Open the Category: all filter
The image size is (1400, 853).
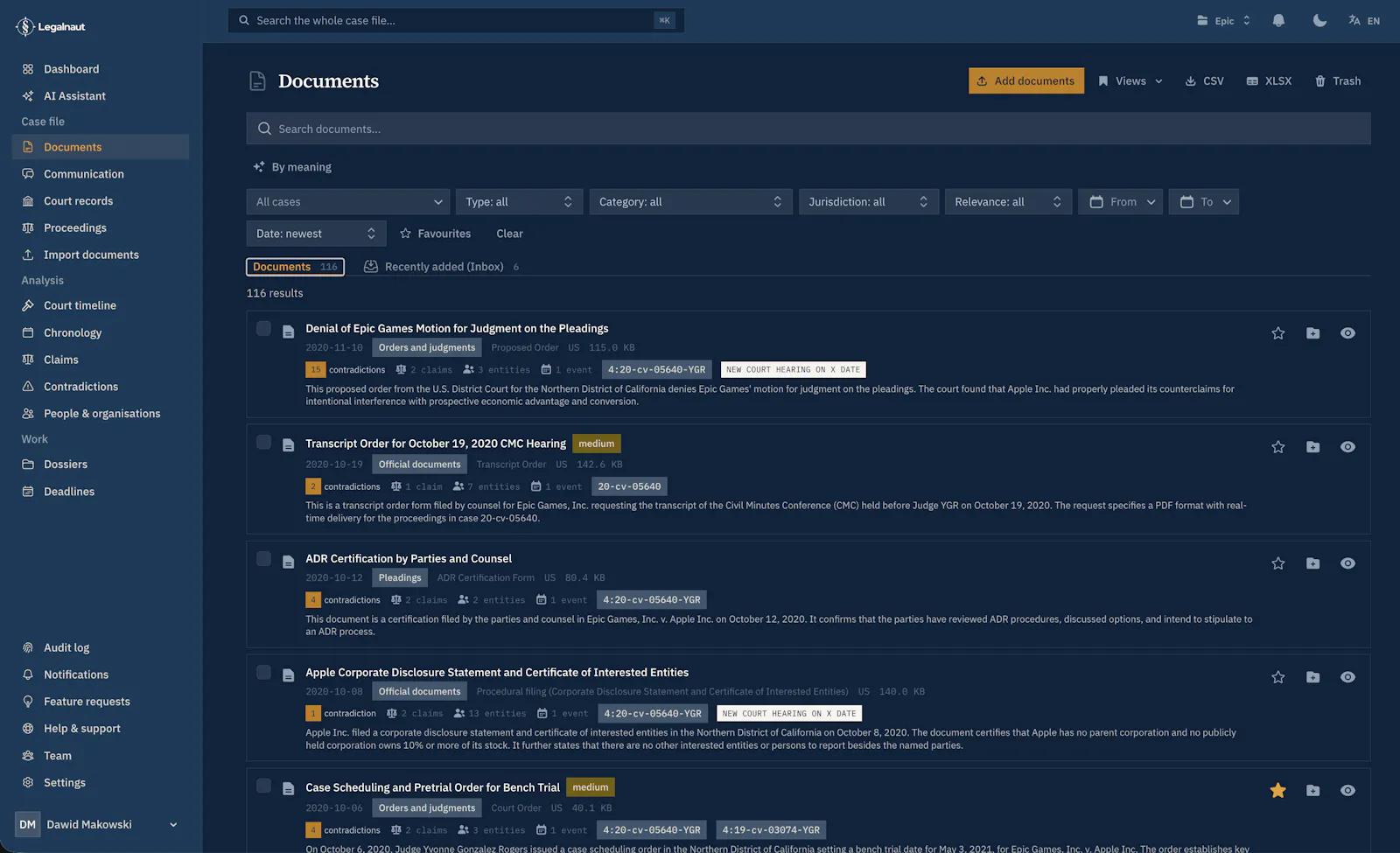click(690, 202)
